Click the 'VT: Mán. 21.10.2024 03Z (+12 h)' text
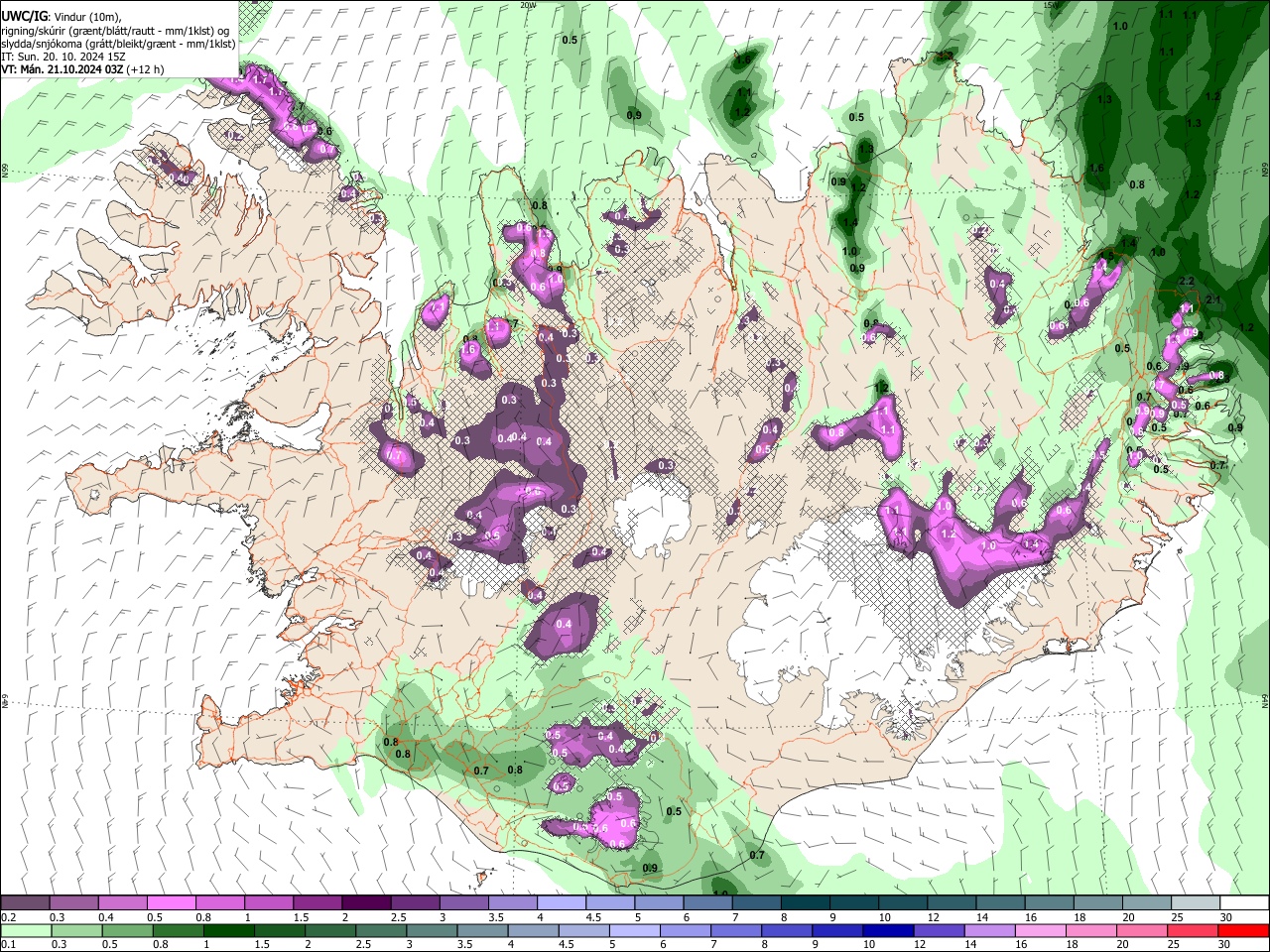Screen dimensions: 1270x952 [82, 69]
